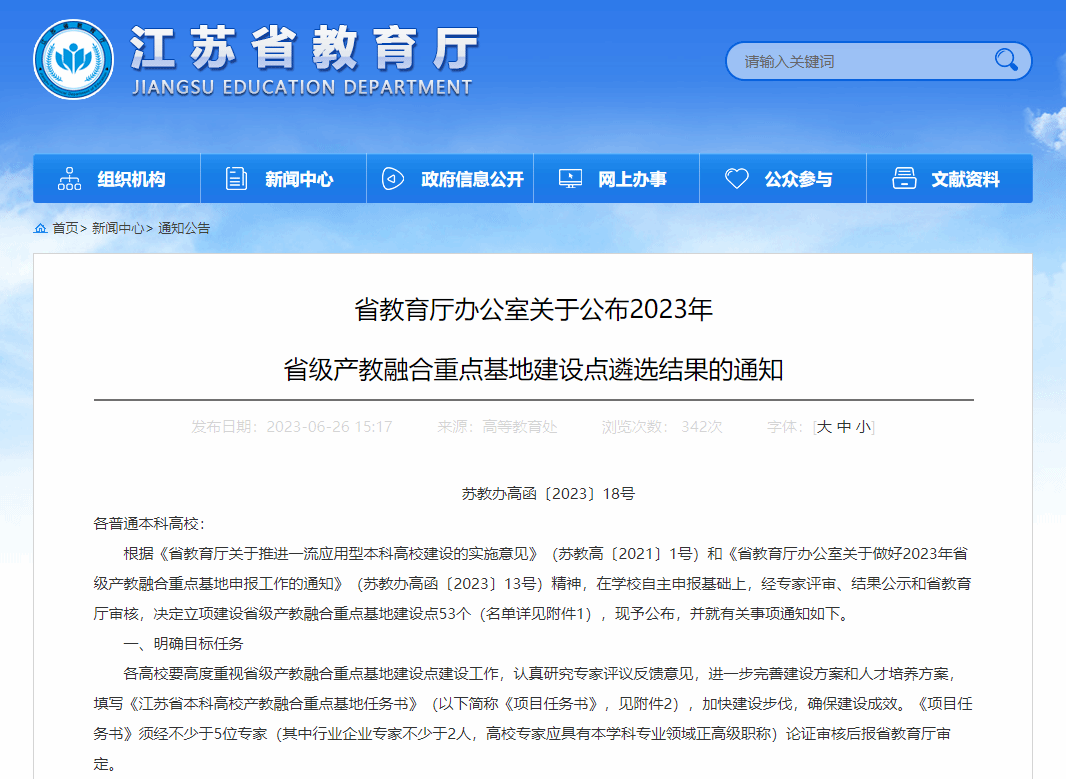Click the 网上办事 monitor icon

click(570, 179)
